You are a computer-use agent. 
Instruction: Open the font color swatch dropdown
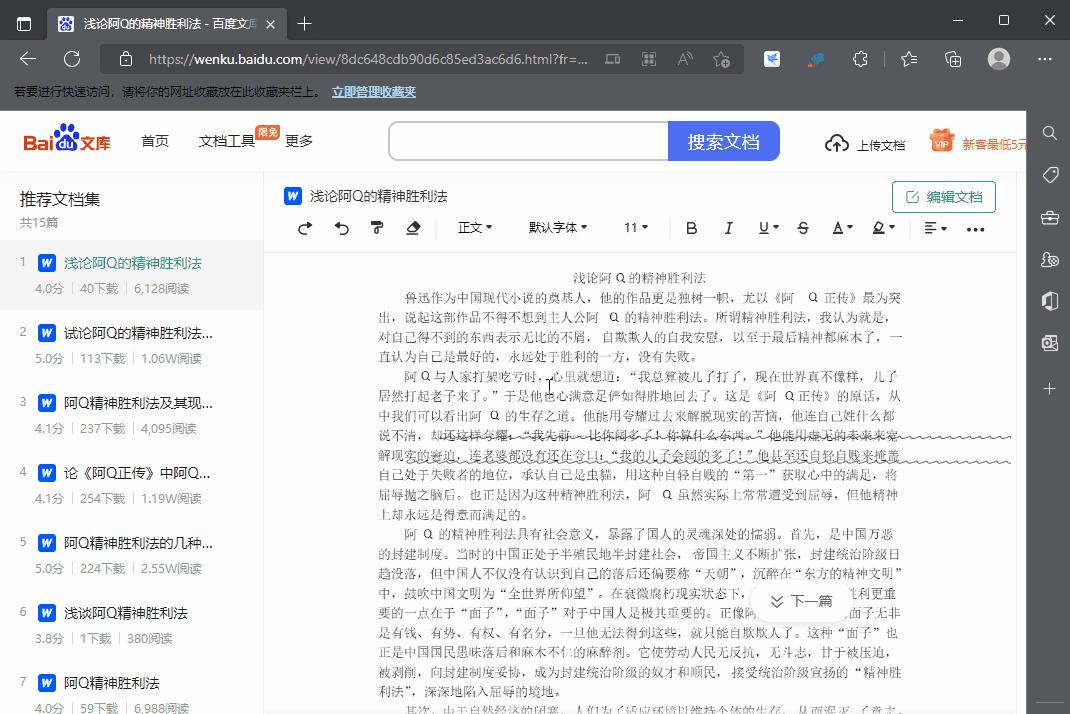841,228
